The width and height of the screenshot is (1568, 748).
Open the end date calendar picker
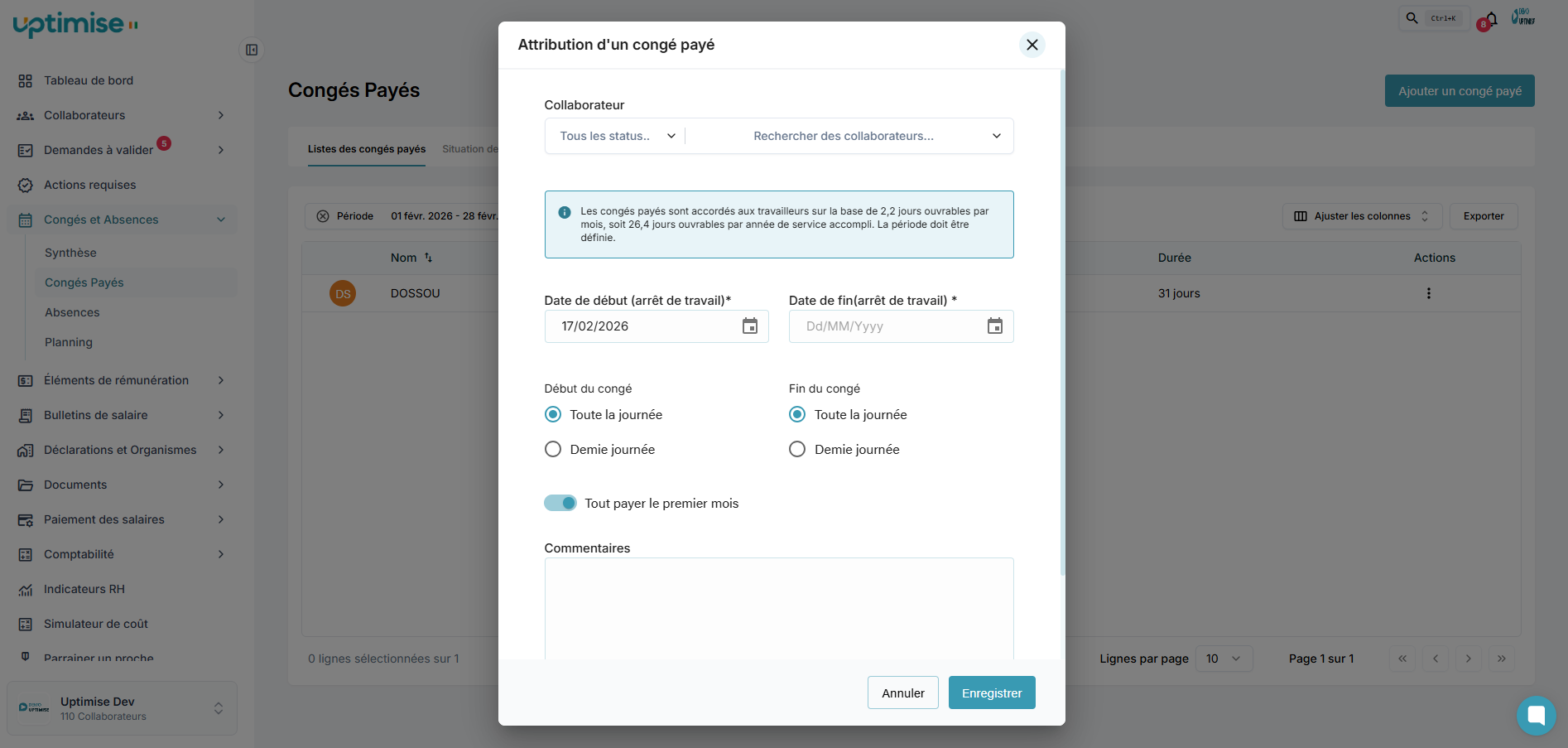pos(994,326)
